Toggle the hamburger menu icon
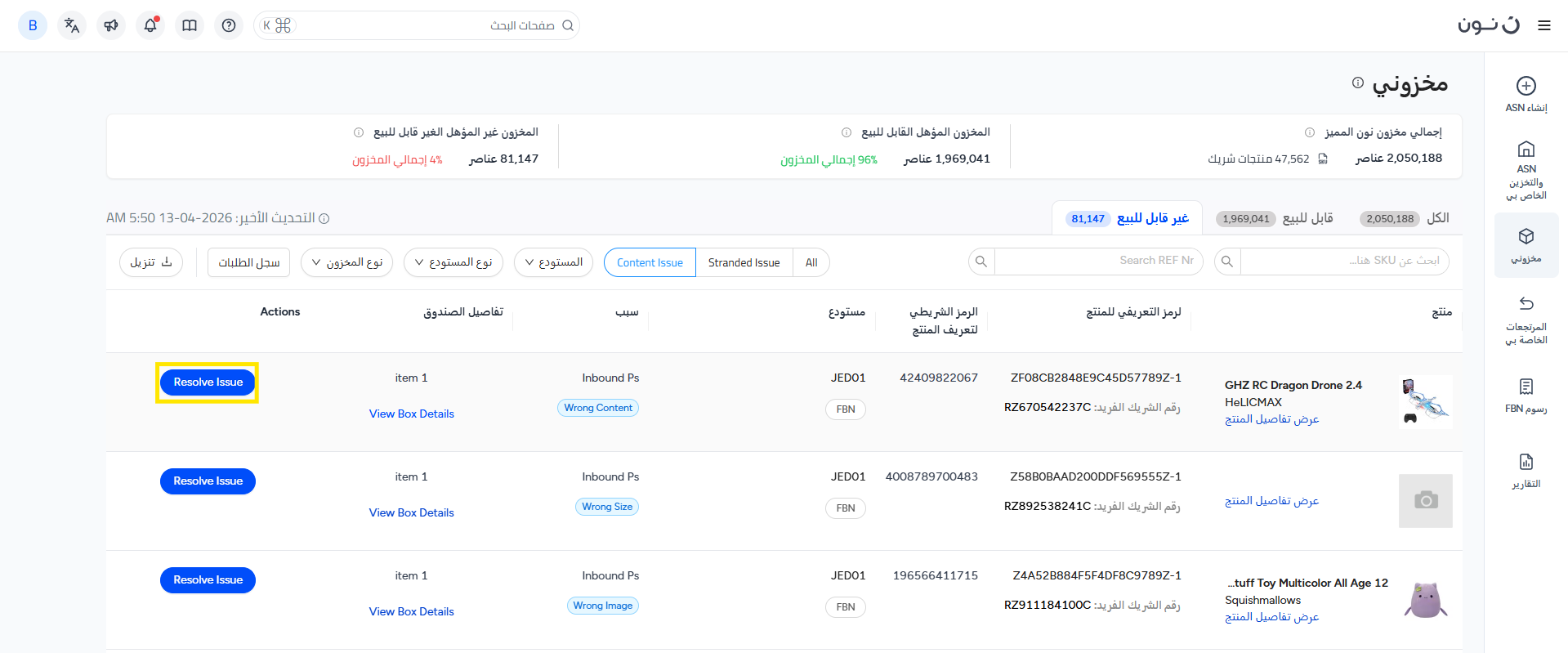 pos(1543,25)
